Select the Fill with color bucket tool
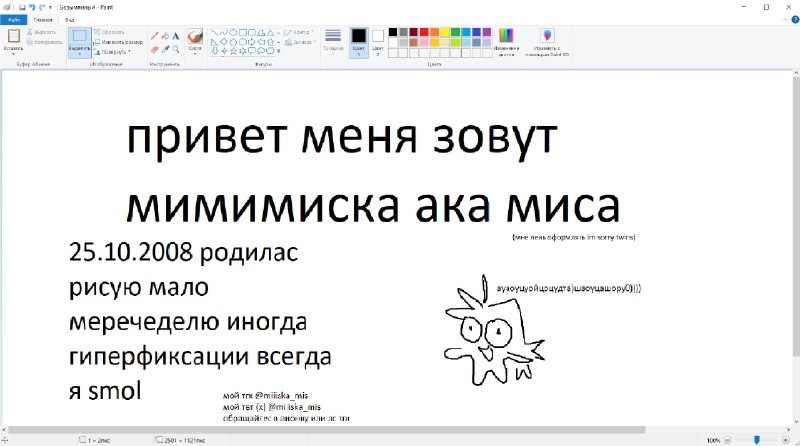This screenshot has width=800, height=446. pyautogui.click(x=165, y=36)
